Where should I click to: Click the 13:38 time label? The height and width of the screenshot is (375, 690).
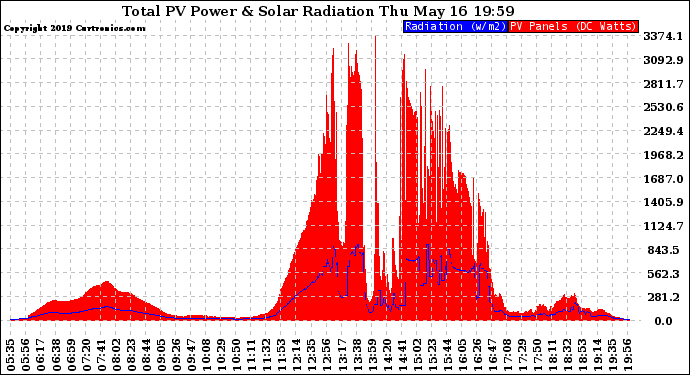(357, 355)
